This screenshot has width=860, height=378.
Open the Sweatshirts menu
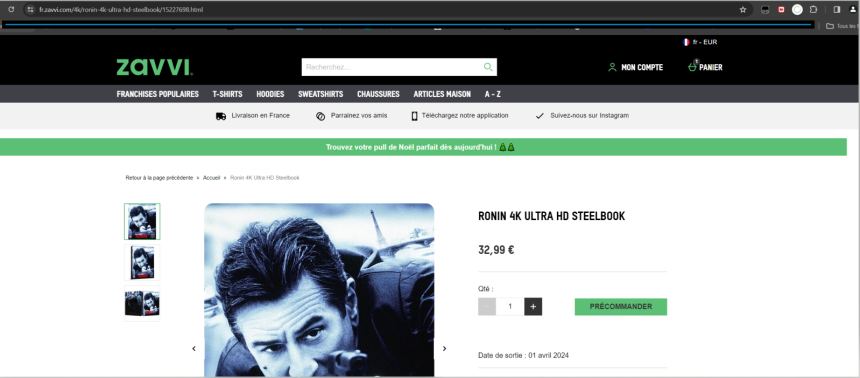[x=321, y=94]
